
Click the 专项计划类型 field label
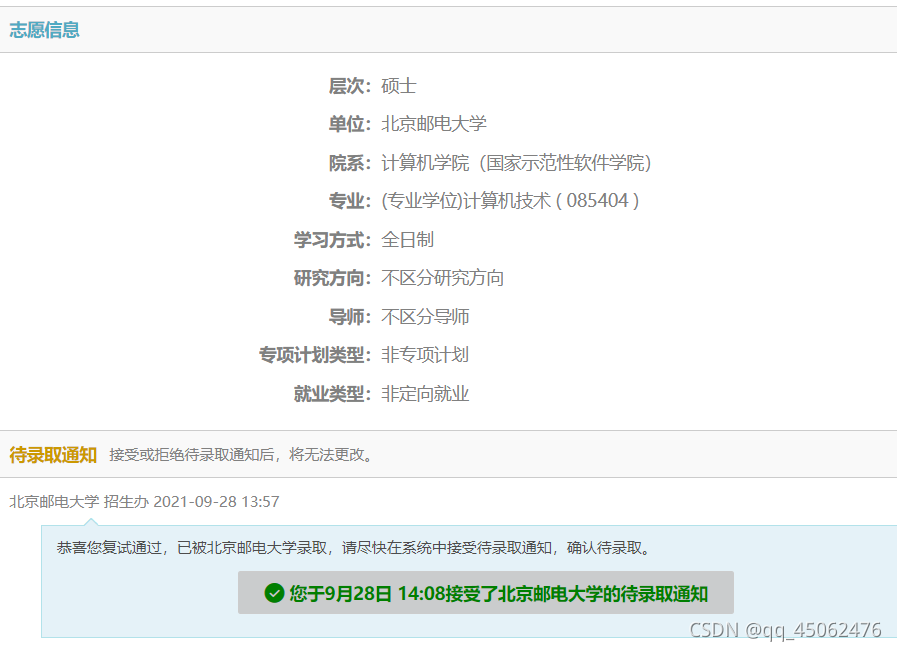[x=315, y=355]
